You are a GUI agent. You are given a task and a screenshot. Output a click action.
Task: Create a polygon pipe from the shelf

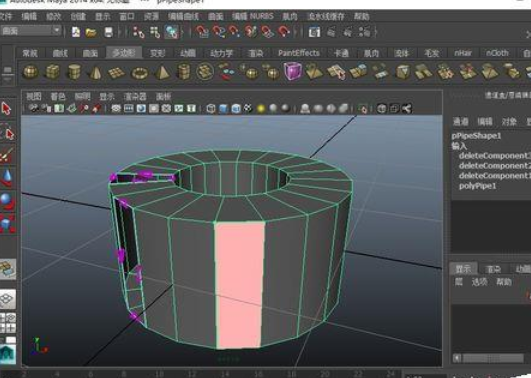tap(183, 72)
